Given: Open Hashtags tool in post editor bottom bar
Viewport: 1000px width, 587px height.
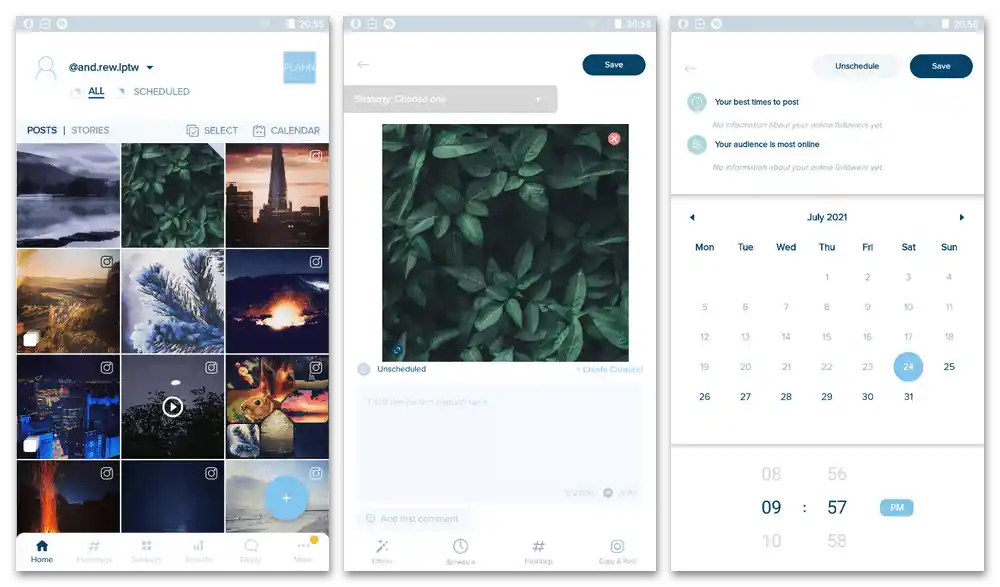Looking at the screenshot, I should pyautogui.click(x=539, y=551).
